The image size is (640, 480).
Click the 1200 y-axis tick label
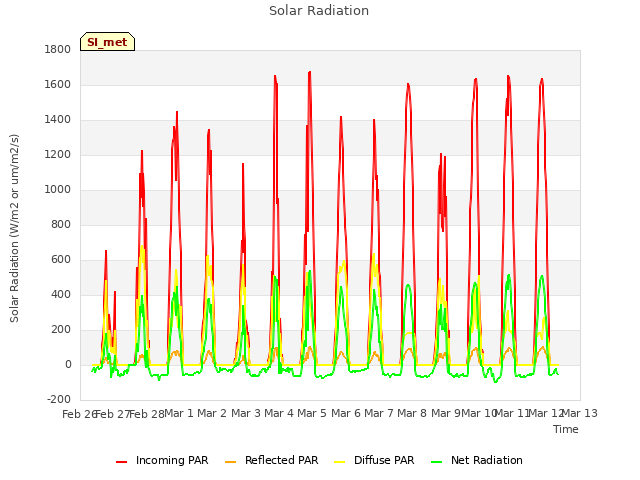[58, 155]
